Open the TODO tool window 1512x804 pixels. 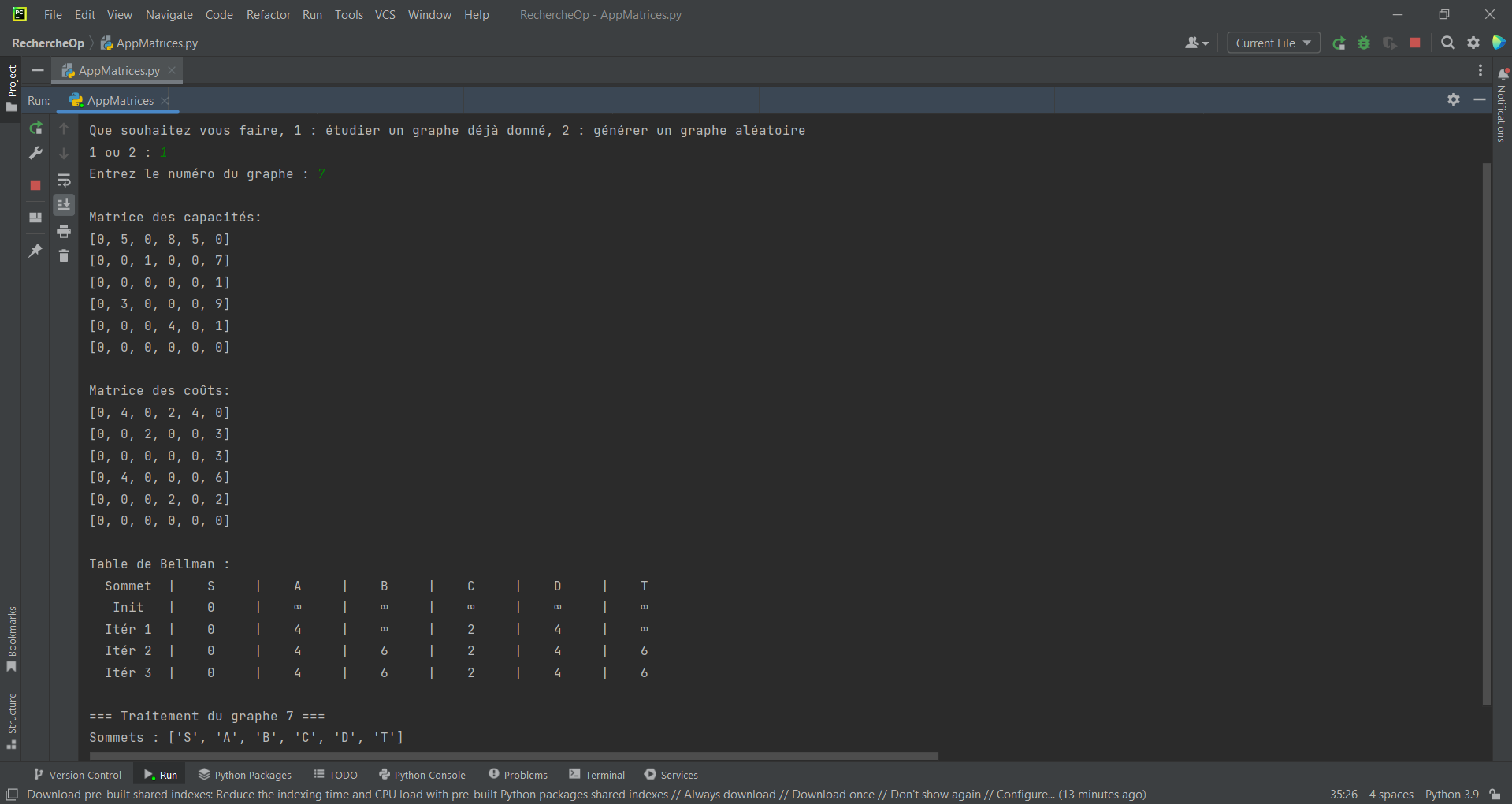pos(336,775)
